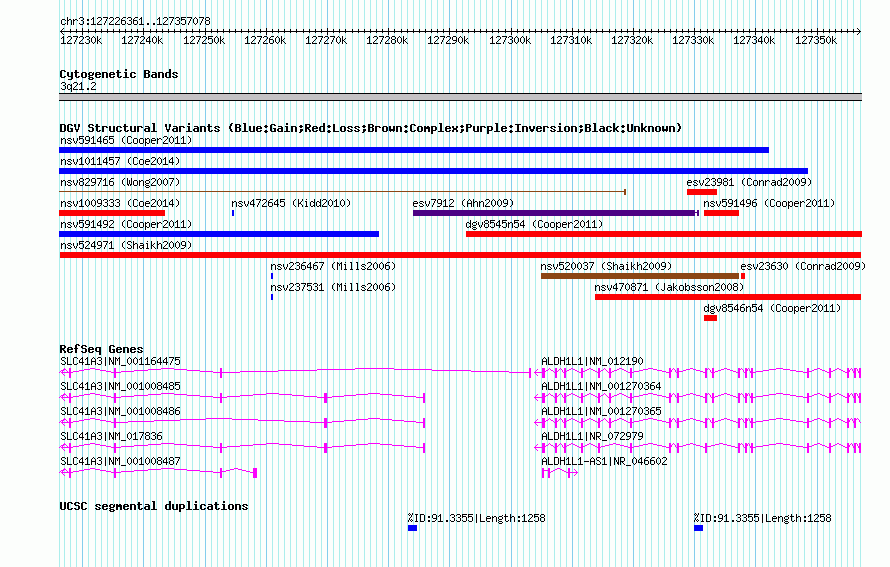This screenshot has width=890, height=567.
Task: Open the Cytogenetic Bands track title
Action: point(119,74)
